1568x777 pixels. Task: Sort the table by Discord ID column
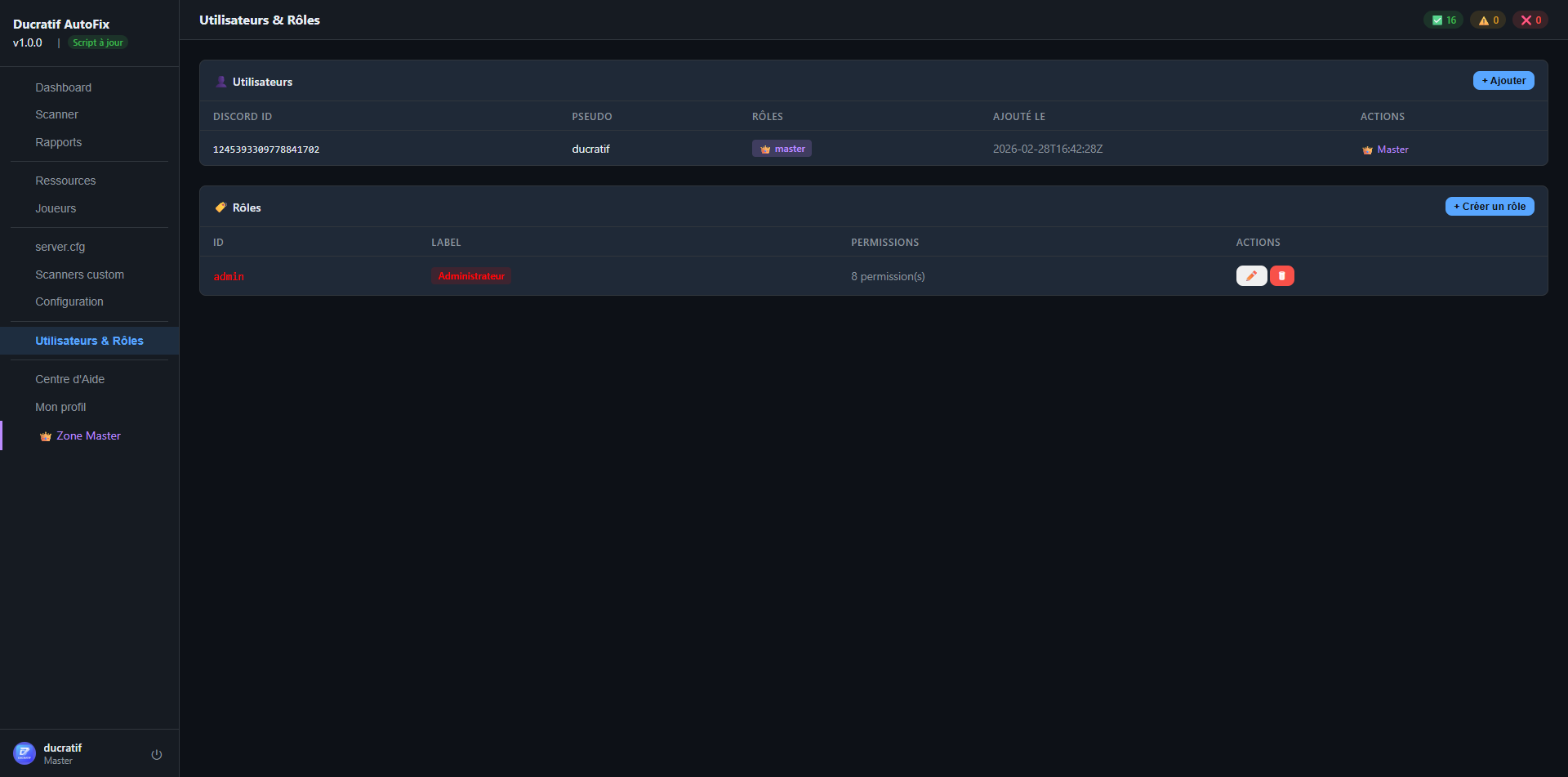pos(243,116)
